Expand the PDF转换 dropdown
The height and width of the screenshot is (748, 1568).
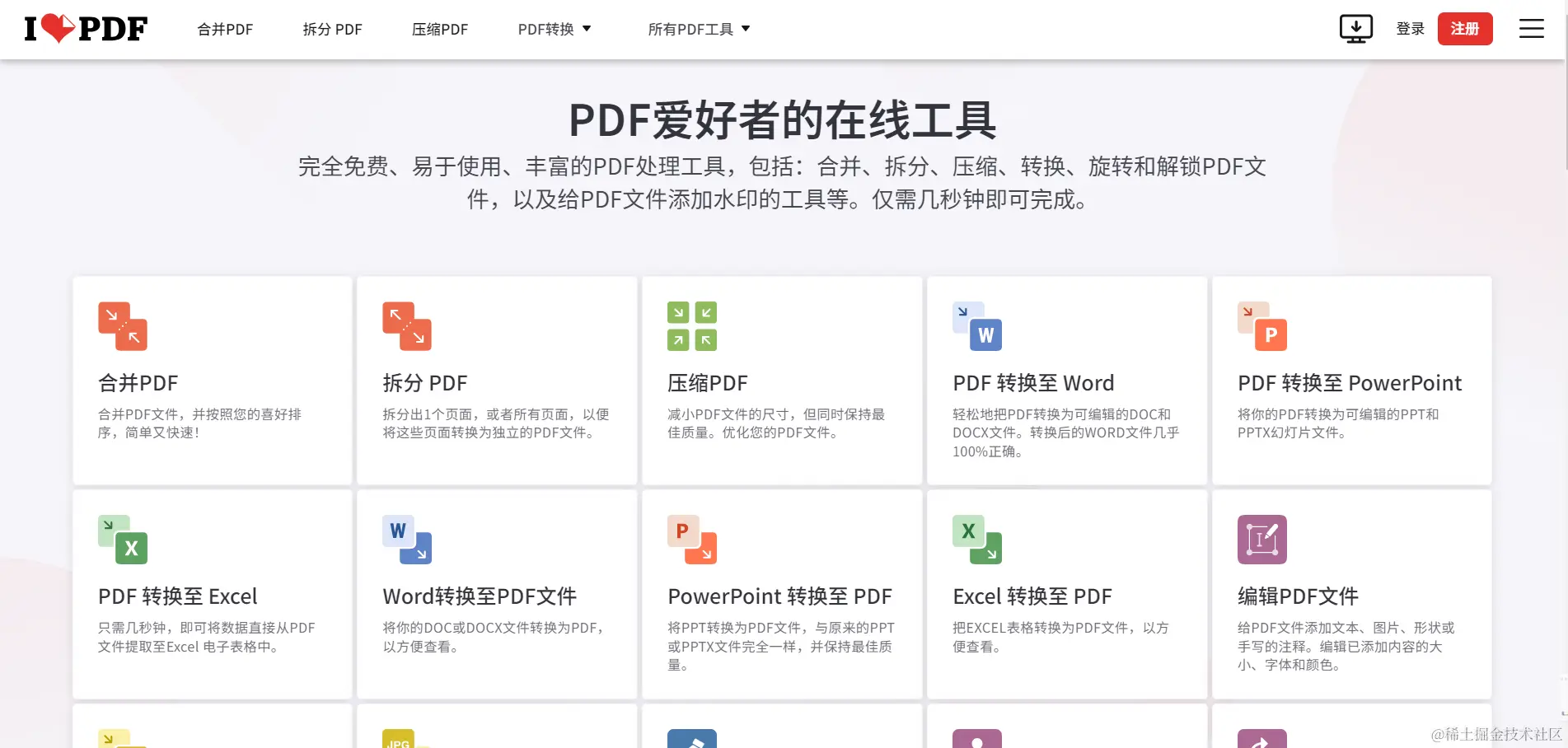pyautogui.click(x=555, y=29)
